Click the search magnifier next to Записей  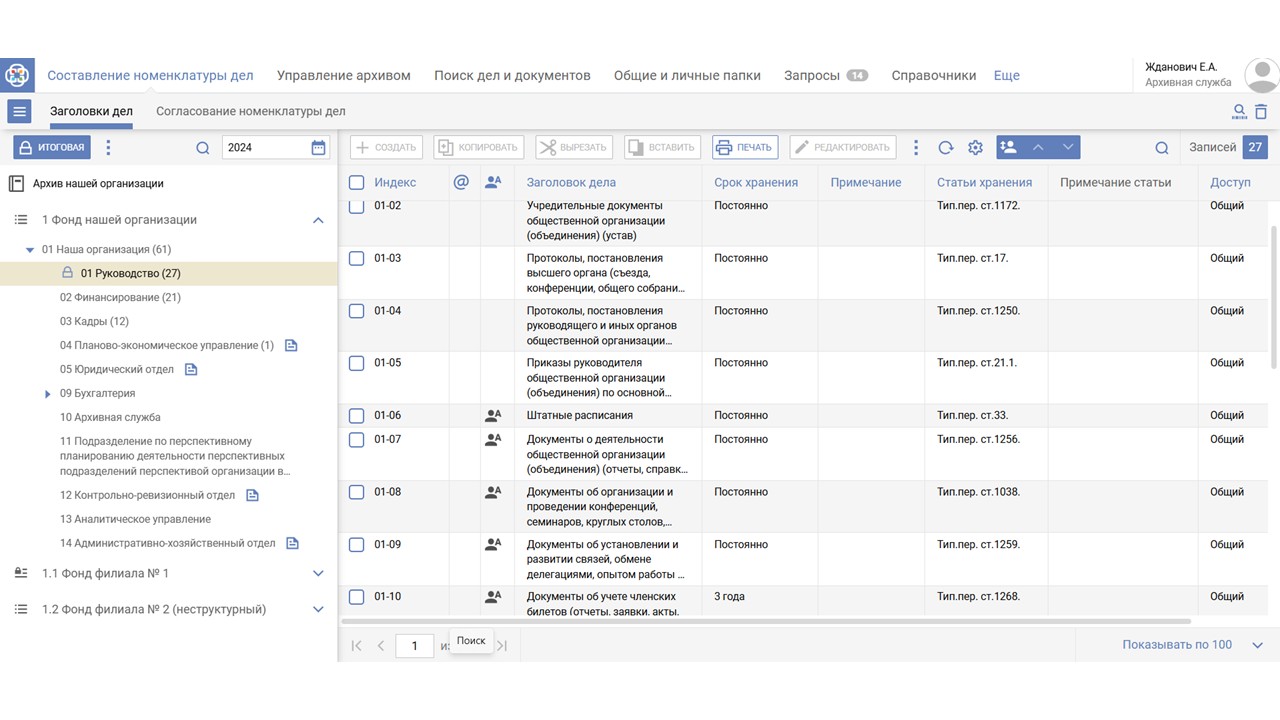(1161, 148)
